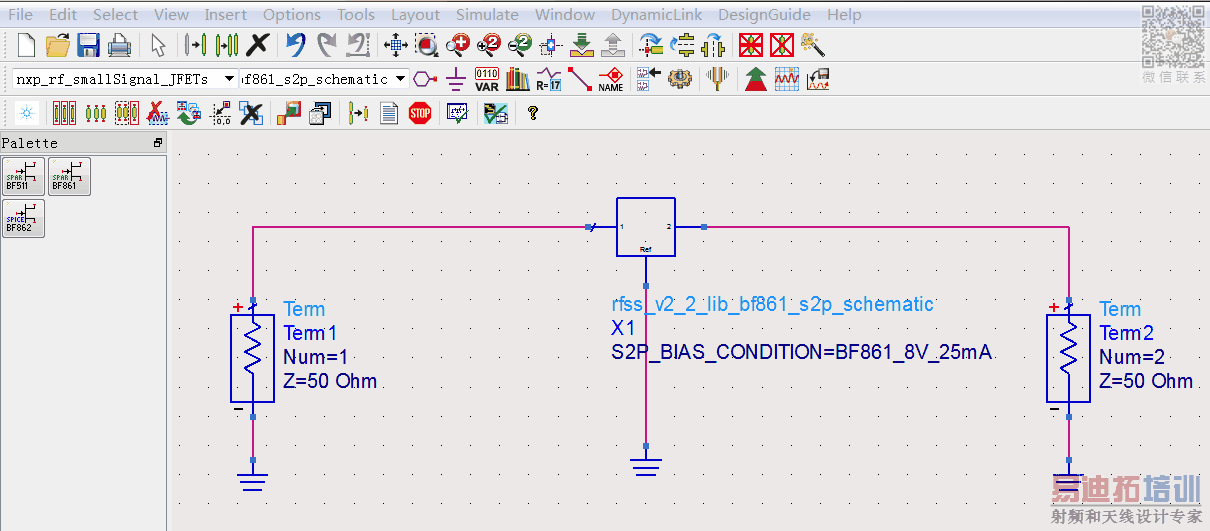Select ground symbol under X1 component
Image resolution: width=1210 pixels, height=531 pixels.
click(646, 467)
